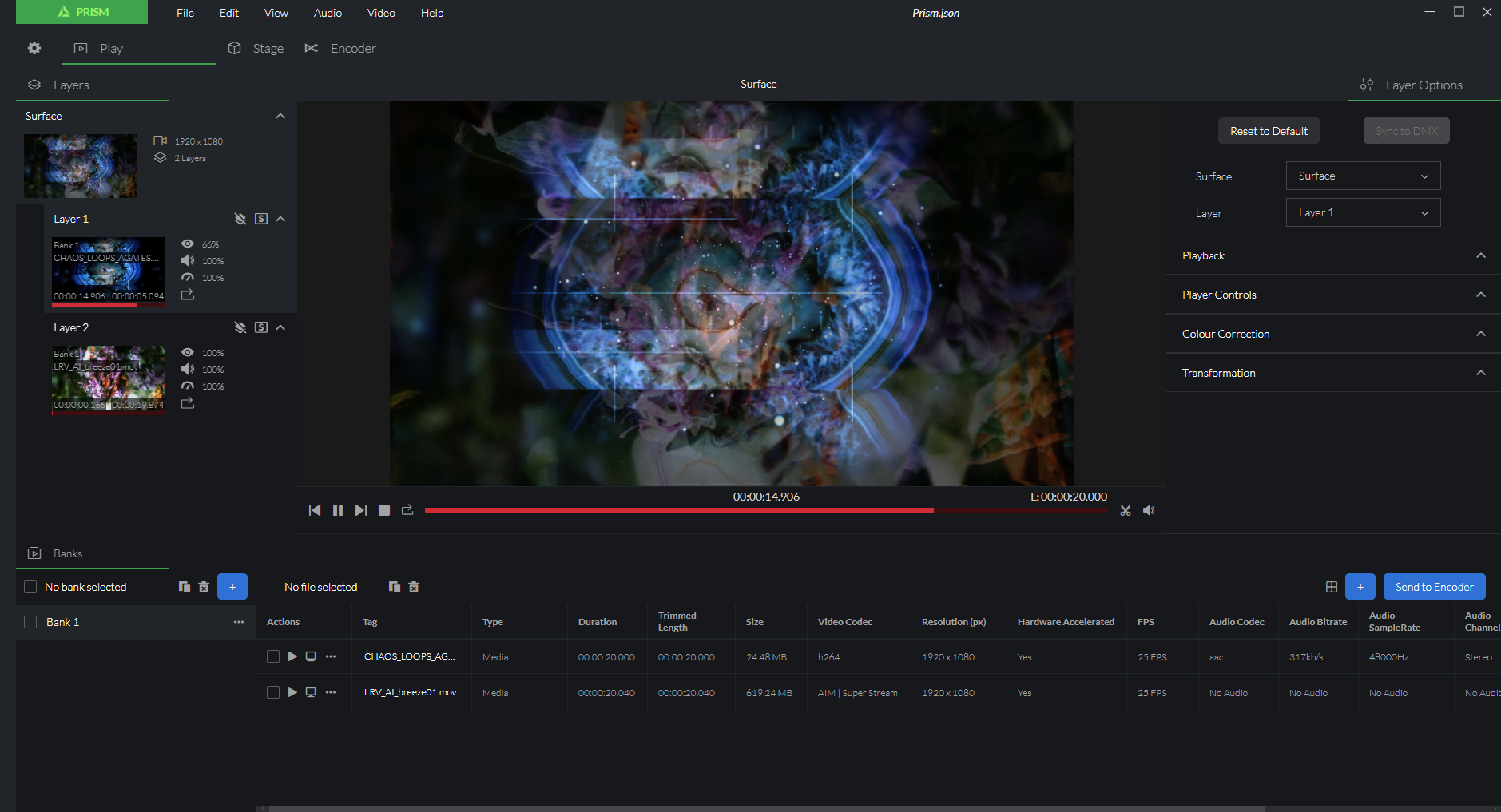Open the Surface dropdown in Layer Options
Image resolution: width=1501 pixels, height=812 pixels.
[x=1363, y=176]
